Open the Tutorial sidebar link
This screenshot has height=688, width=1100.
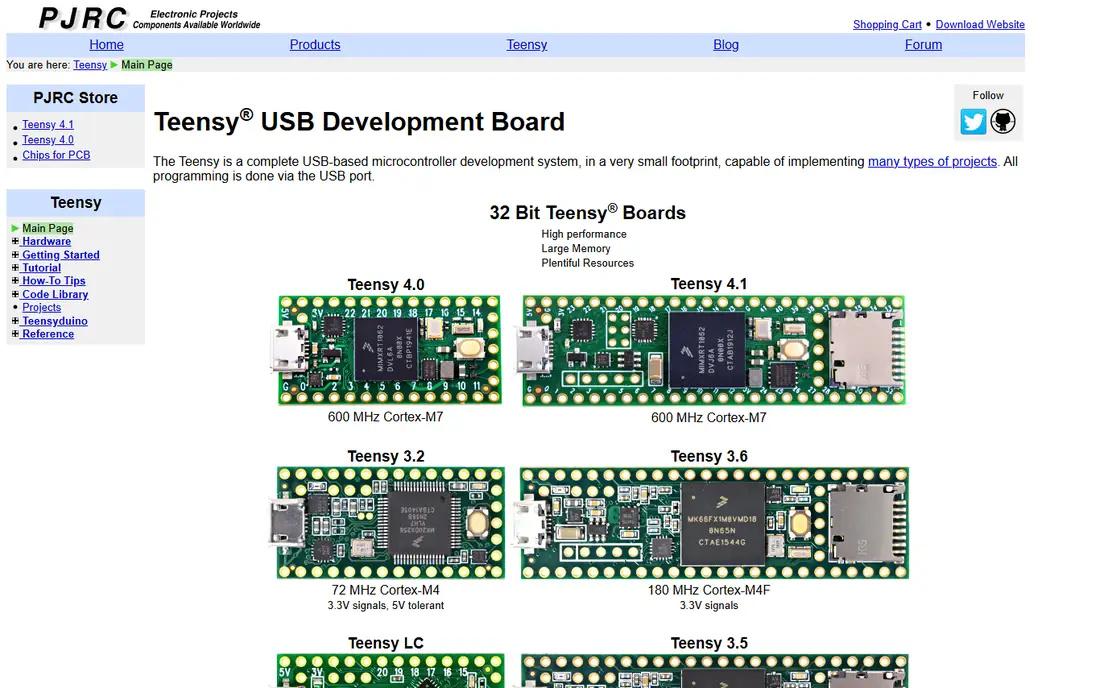[41, 268]
